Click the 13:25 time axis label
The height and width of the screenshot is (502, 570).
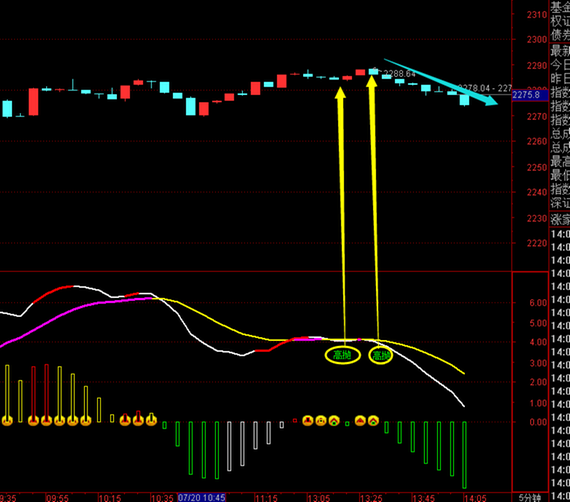point(372,498)
